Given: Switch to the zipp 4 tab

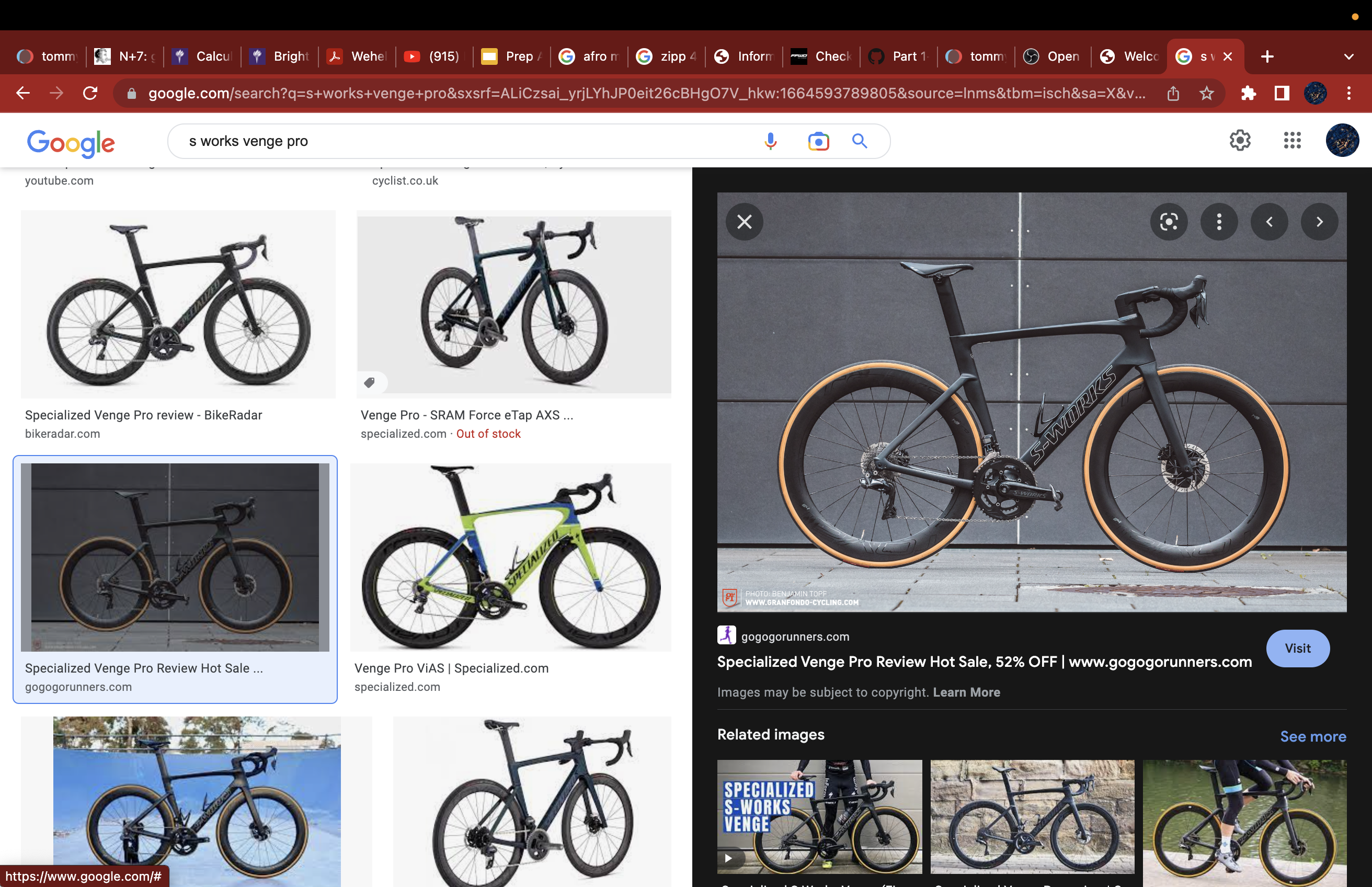Looking at the screenshot, I should (666, 56).
